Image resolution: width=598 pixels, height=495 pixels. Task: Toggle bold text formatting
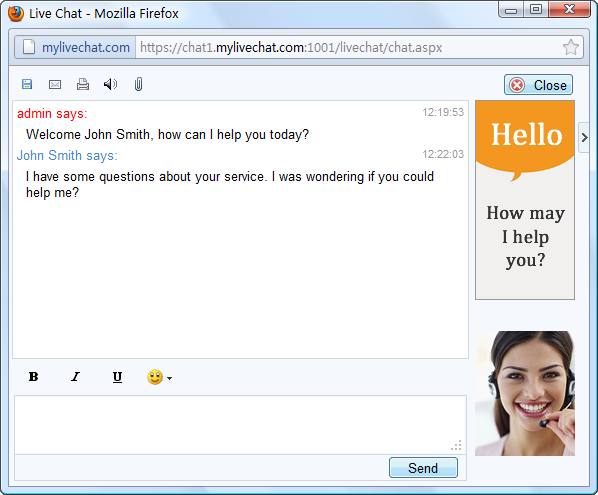tap(34, 377)
